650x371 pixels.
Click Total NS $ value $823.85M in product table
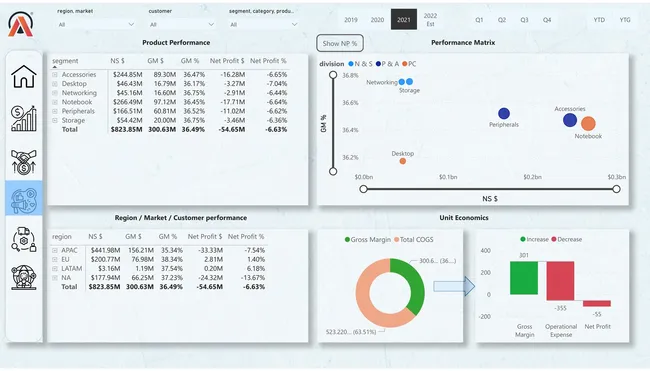[126, 129]
